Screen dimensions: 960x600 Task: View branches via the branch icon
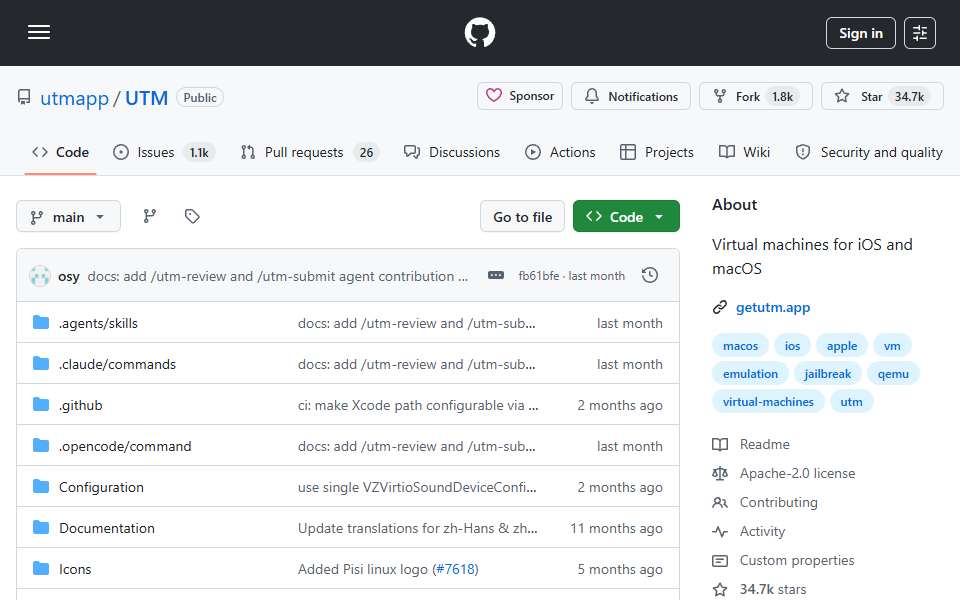pyautogui.click(x=150, y=216)
